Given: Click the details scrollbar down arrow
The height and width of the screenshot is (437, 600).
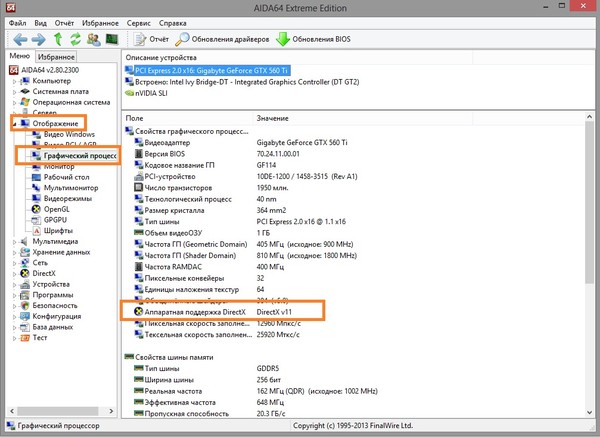Looking at the screenshot, I should [x=590, y=413].
